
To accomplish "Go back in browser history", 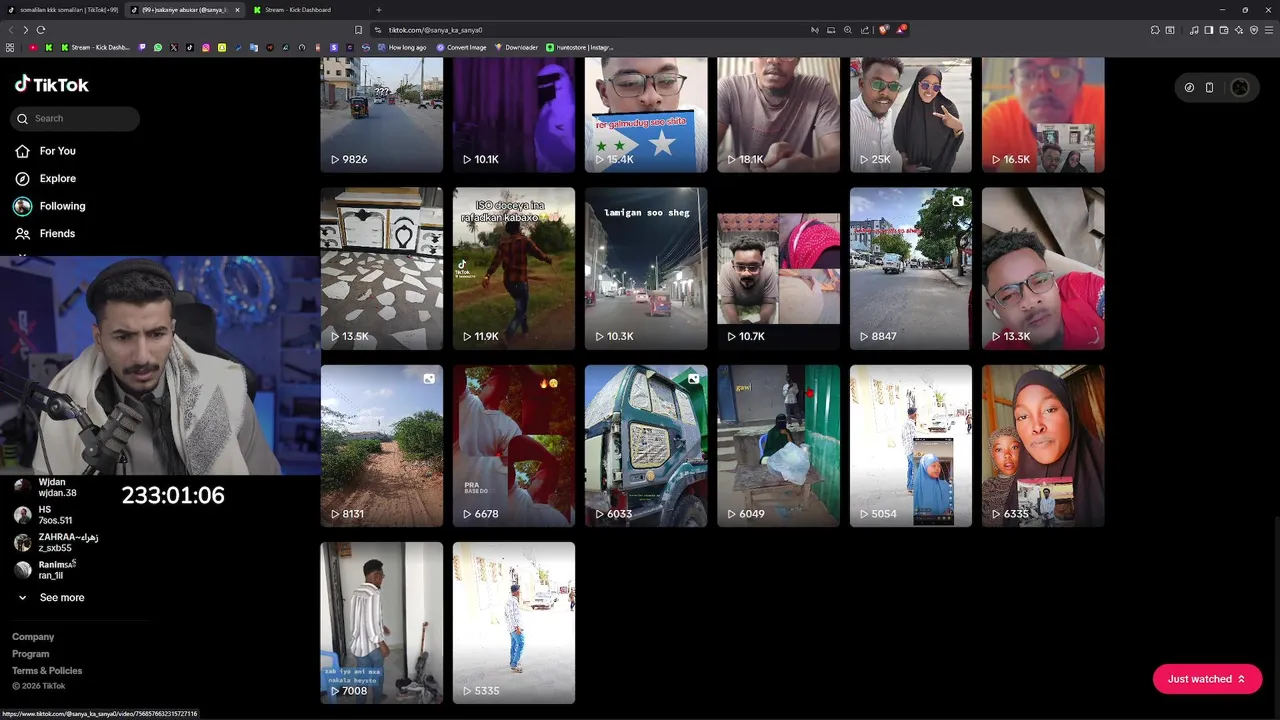I will pyautogui.click(x=11, y=30).
